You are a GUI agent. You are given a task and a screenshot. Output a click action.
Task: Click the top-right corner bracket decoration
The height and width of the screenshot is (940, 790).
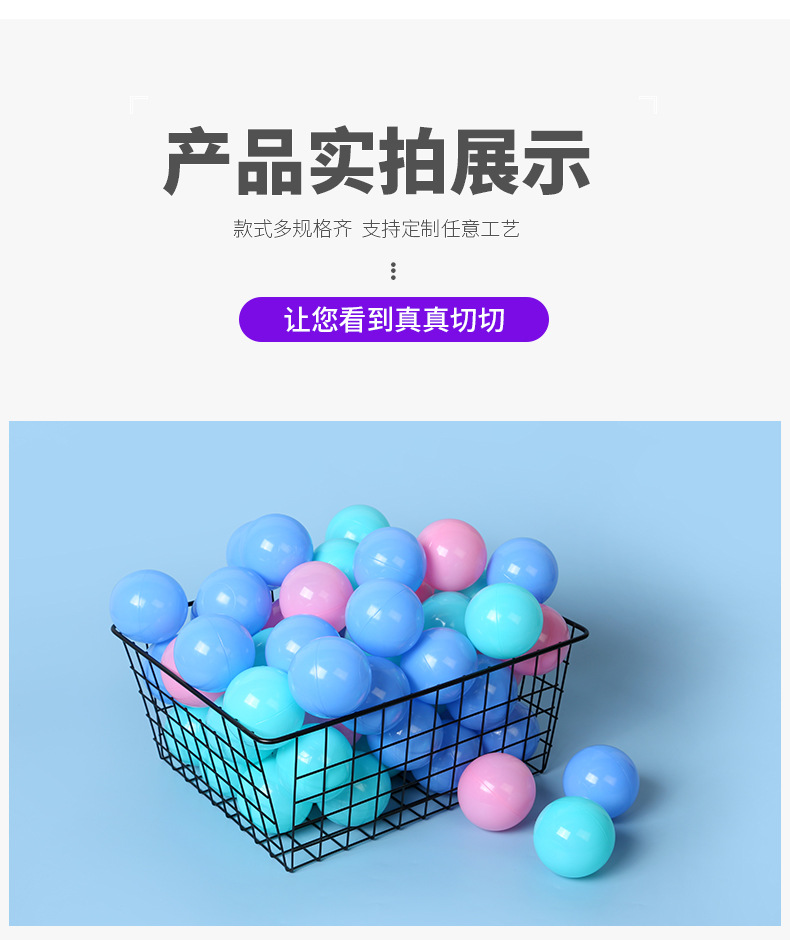coord(649,104)
